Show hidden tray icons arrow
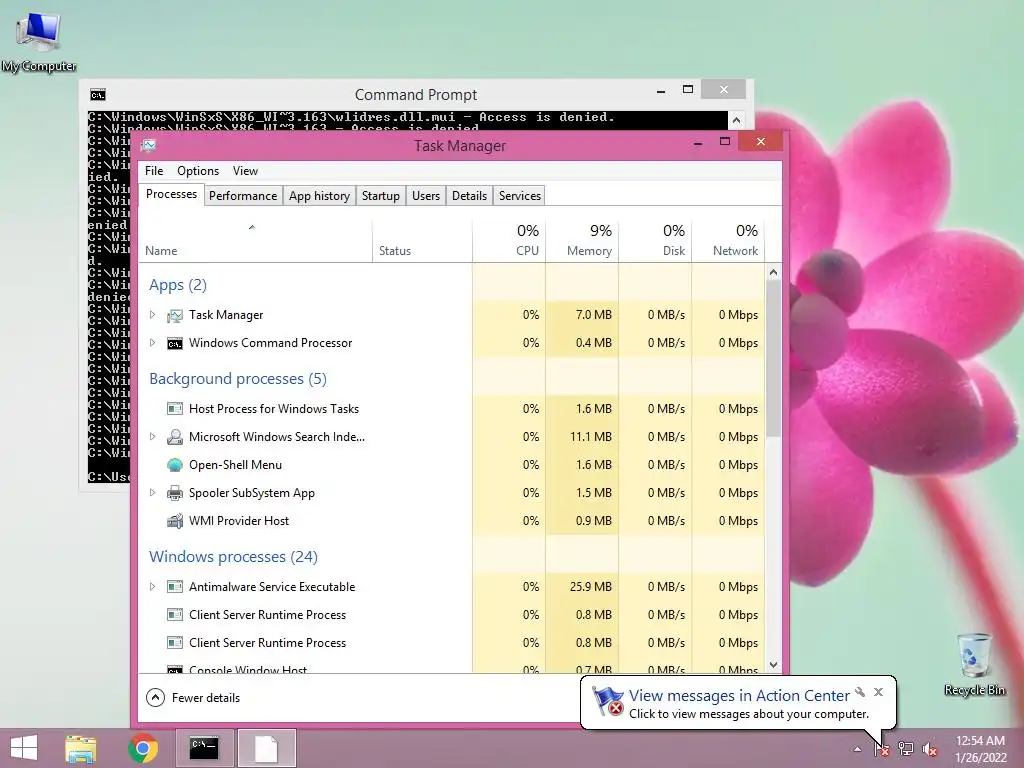Screen dimensions: 1024x768 click(x=857, y=749)
